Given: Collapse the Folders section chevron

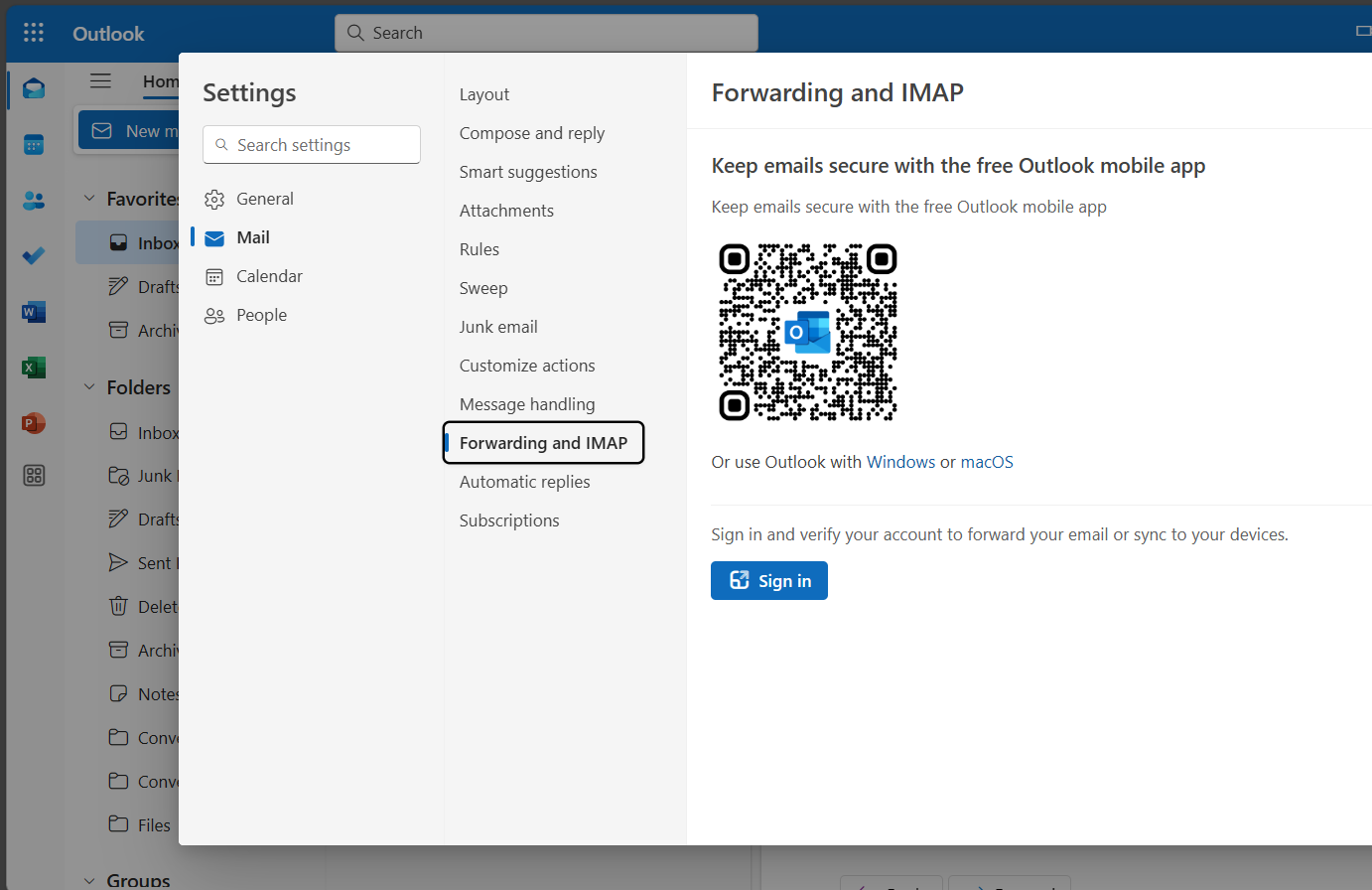Looking at the screenshot, I should [x=89, y=387].
